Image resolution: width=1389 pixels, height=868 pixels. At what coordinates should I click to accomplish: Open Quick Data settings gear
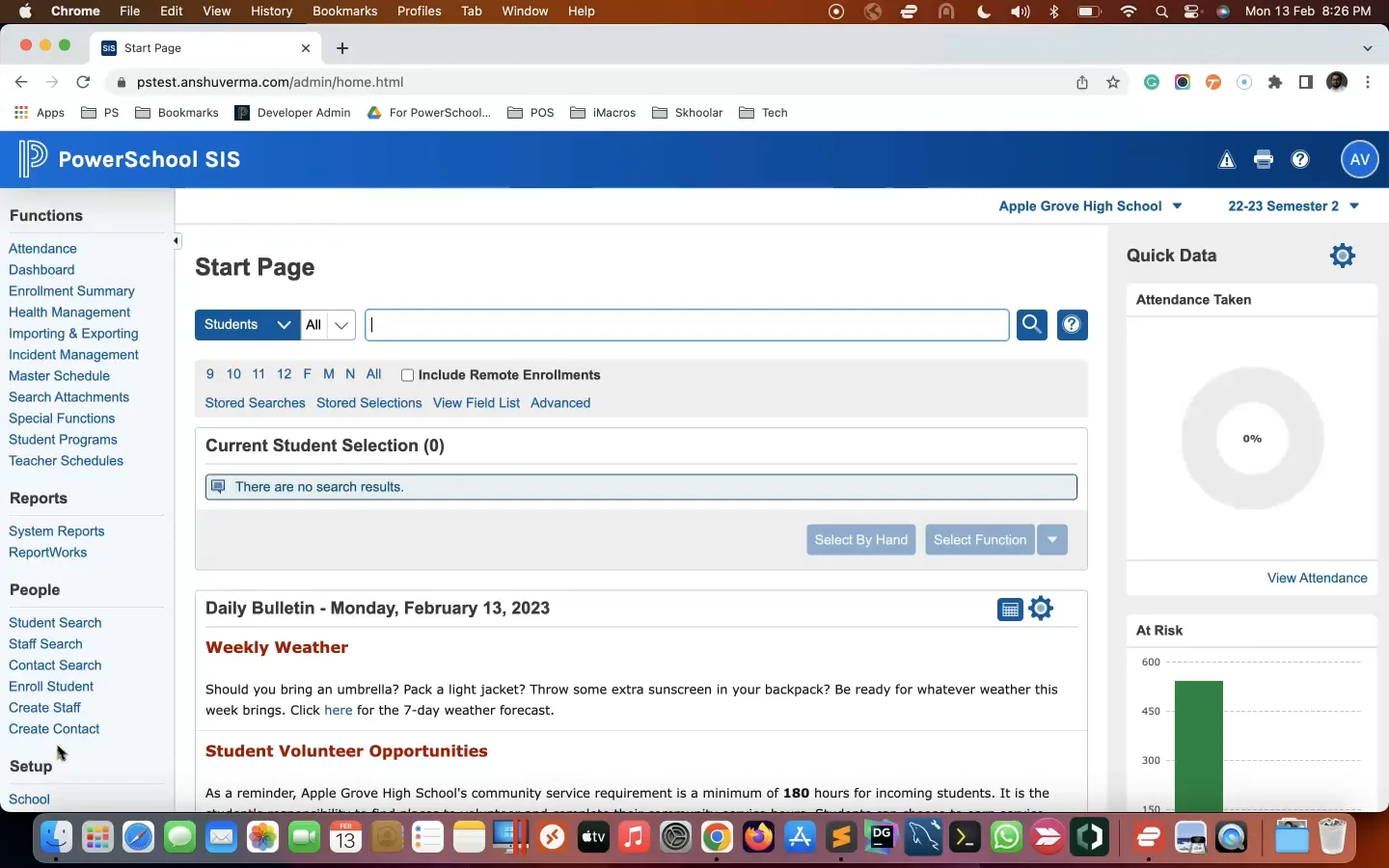coord(1343,256)
